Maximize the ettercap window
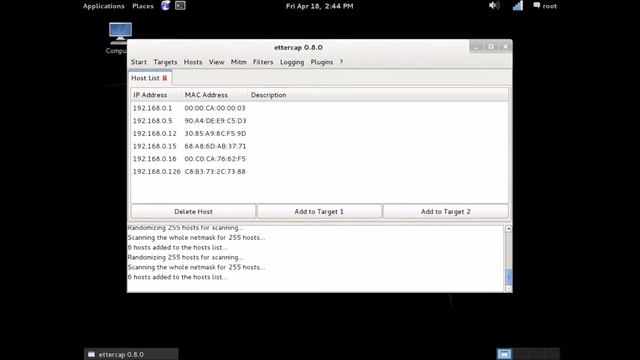640x360 pixels. [x=491, y=47]
